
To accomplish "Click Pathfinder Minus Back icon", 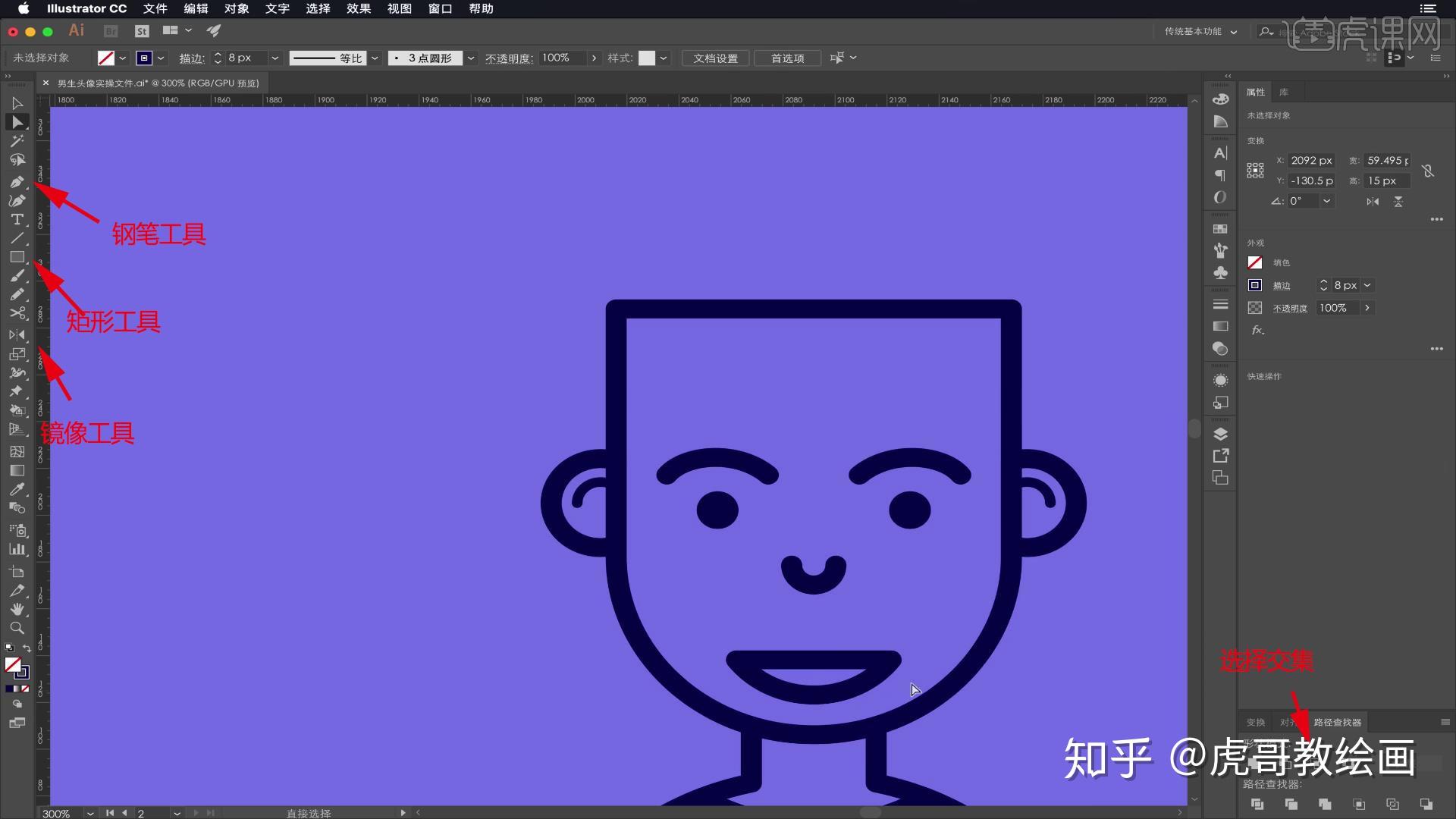I will coord(1426,804).
